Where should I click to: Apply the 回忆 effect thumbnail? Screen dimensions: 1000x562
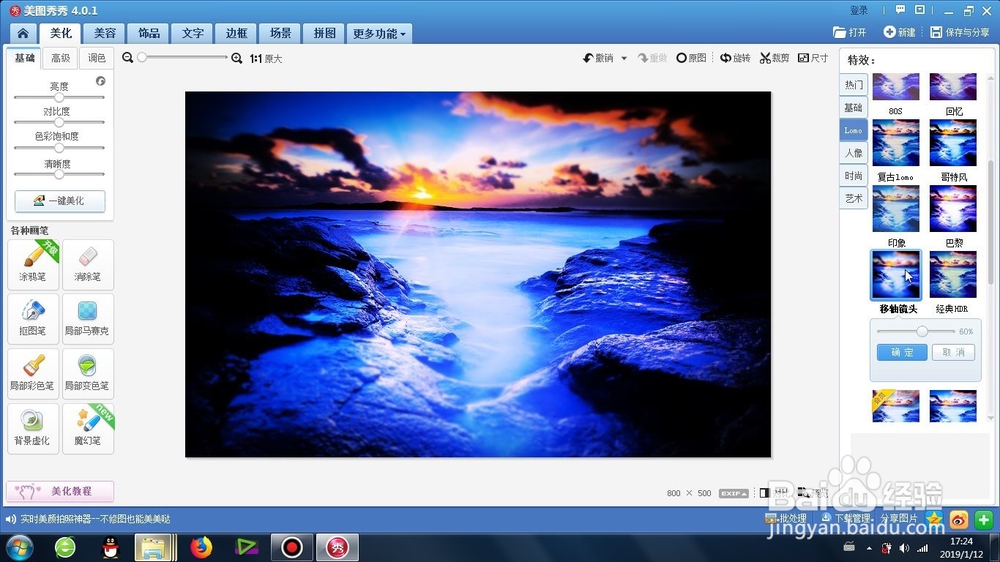coord(953,87)
